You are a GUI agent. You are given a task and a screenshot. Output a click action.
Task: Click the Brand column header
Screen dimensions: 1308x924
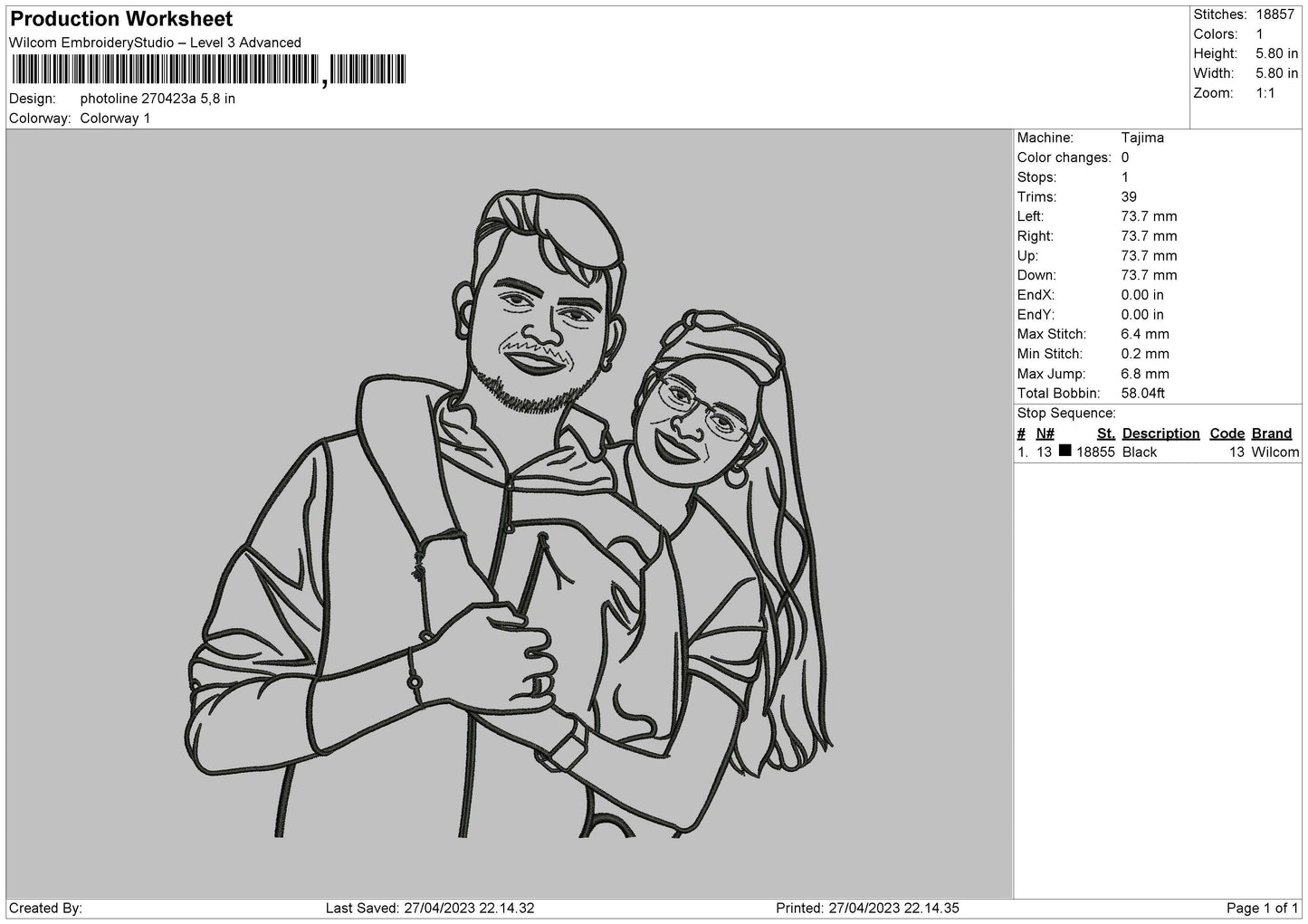(x=1271, y=433)
